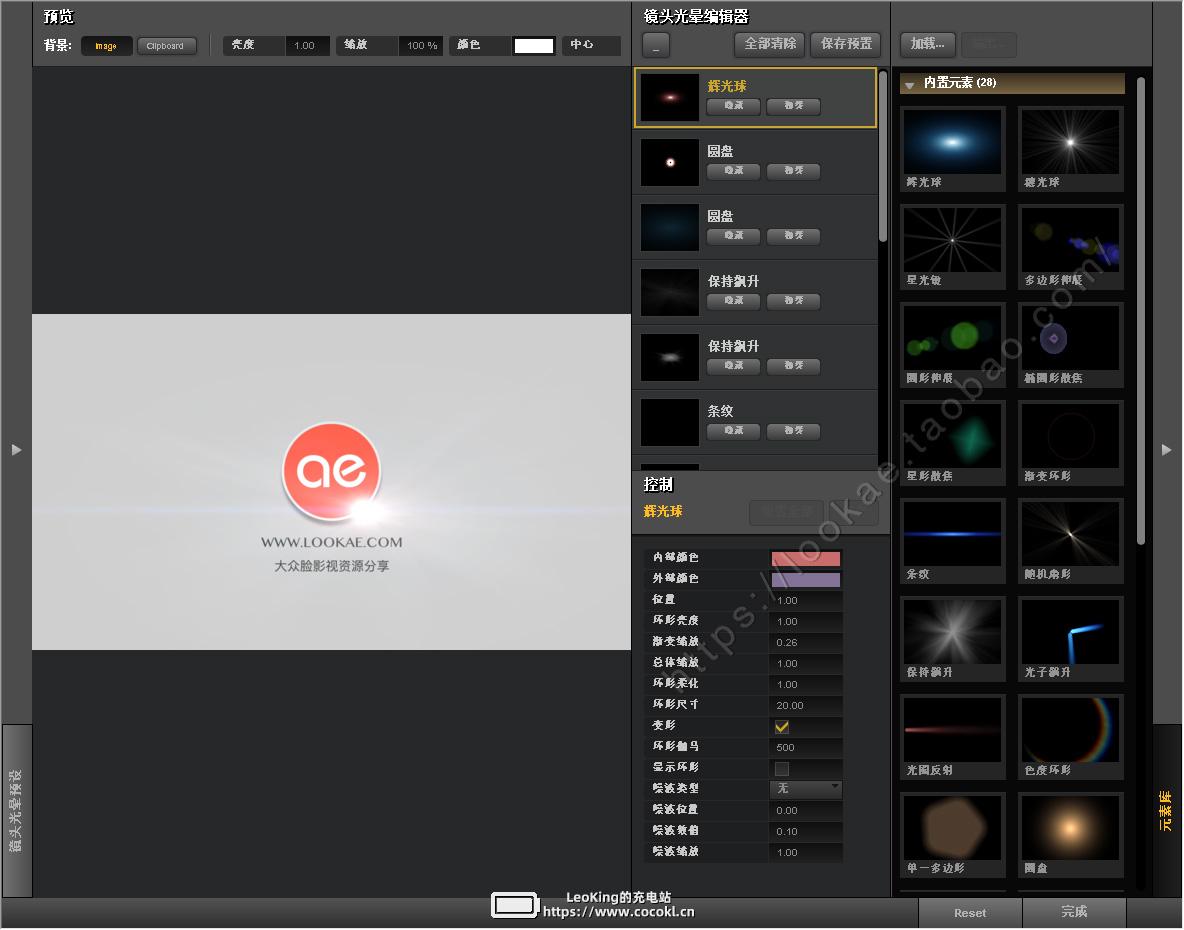This screenshot has width=1184, height=930.
Task: Add the 随机扇形 element from library
Action: pyautogui.click(x=1070, y=541)
